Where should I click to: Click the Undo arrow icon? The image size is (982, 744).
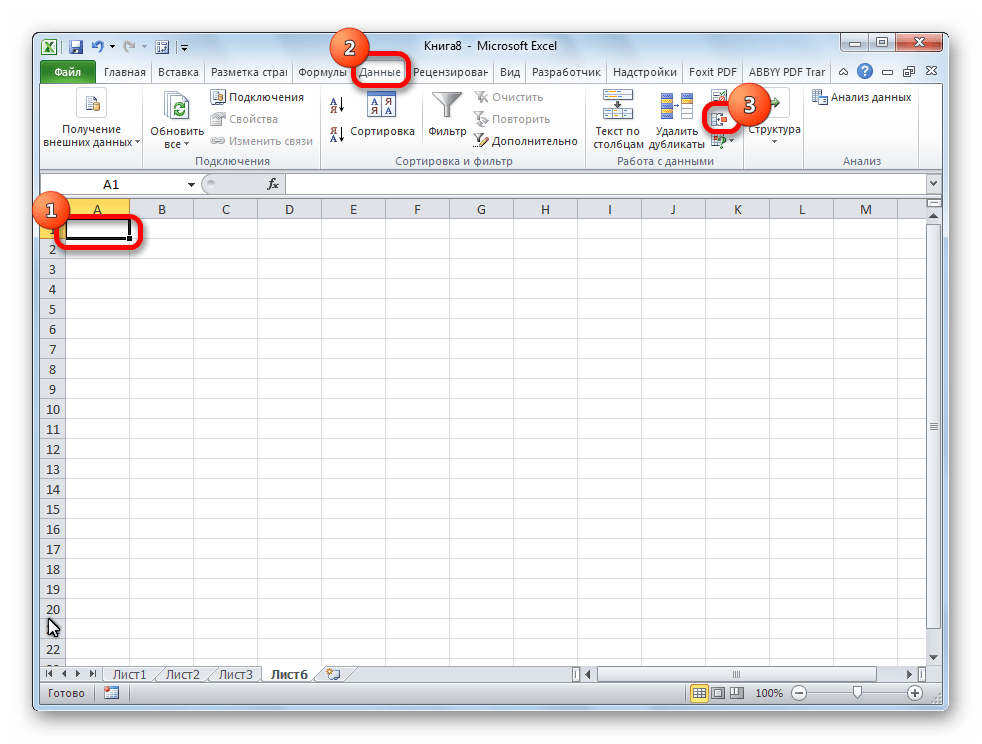(x=98, y=46)
